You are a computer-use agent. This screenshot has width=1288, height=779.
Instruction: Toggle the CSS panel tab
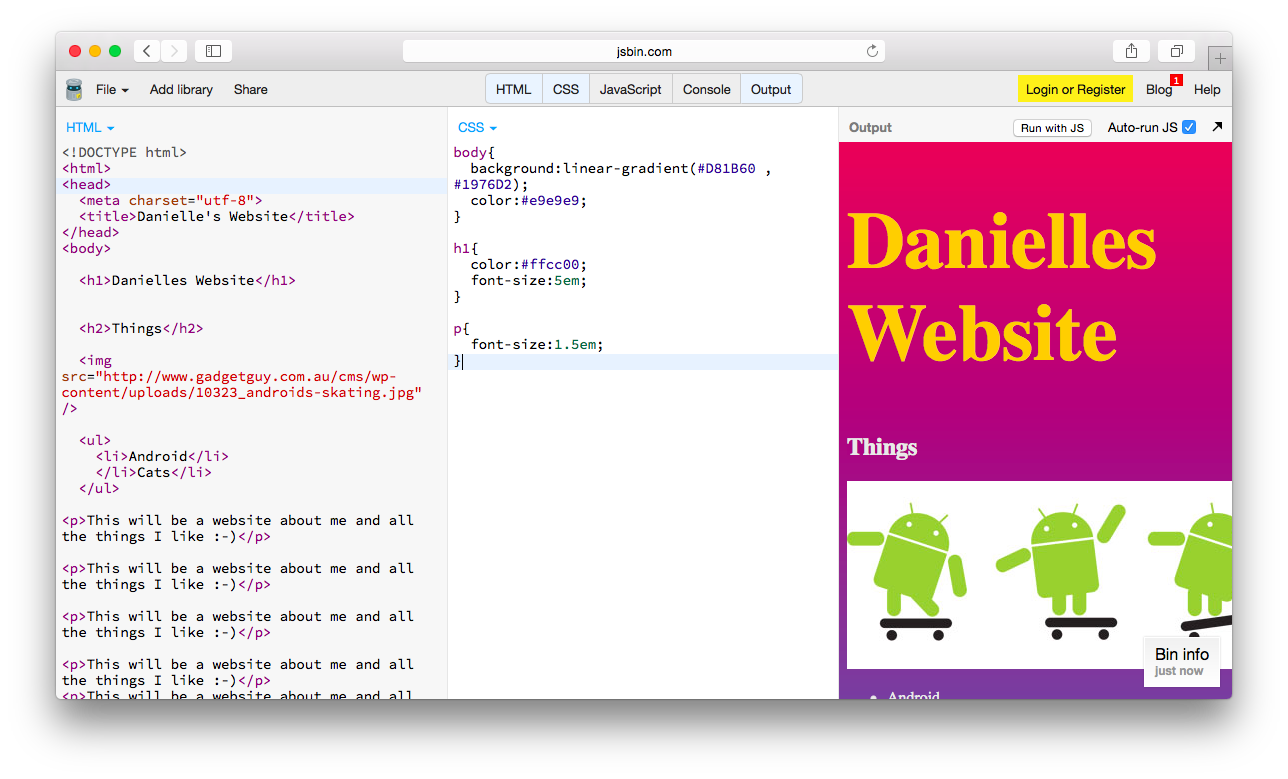(566, 89)
